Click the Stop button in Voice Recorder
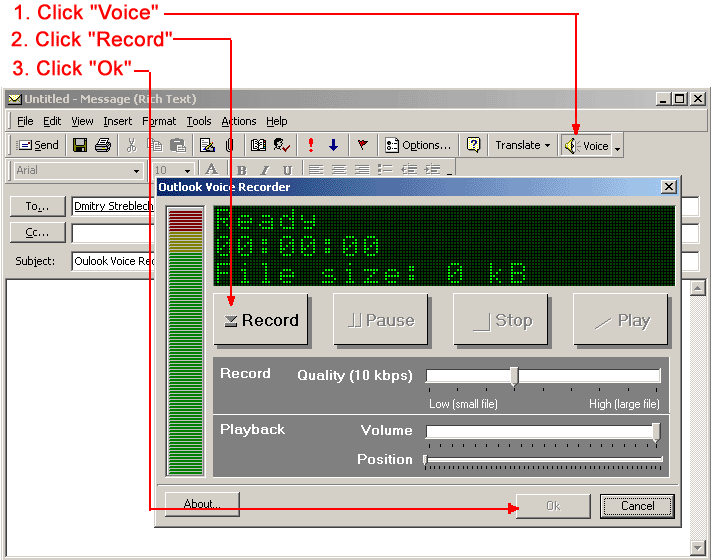Viewport: 711px width, 560px height. tap(501, 320)
